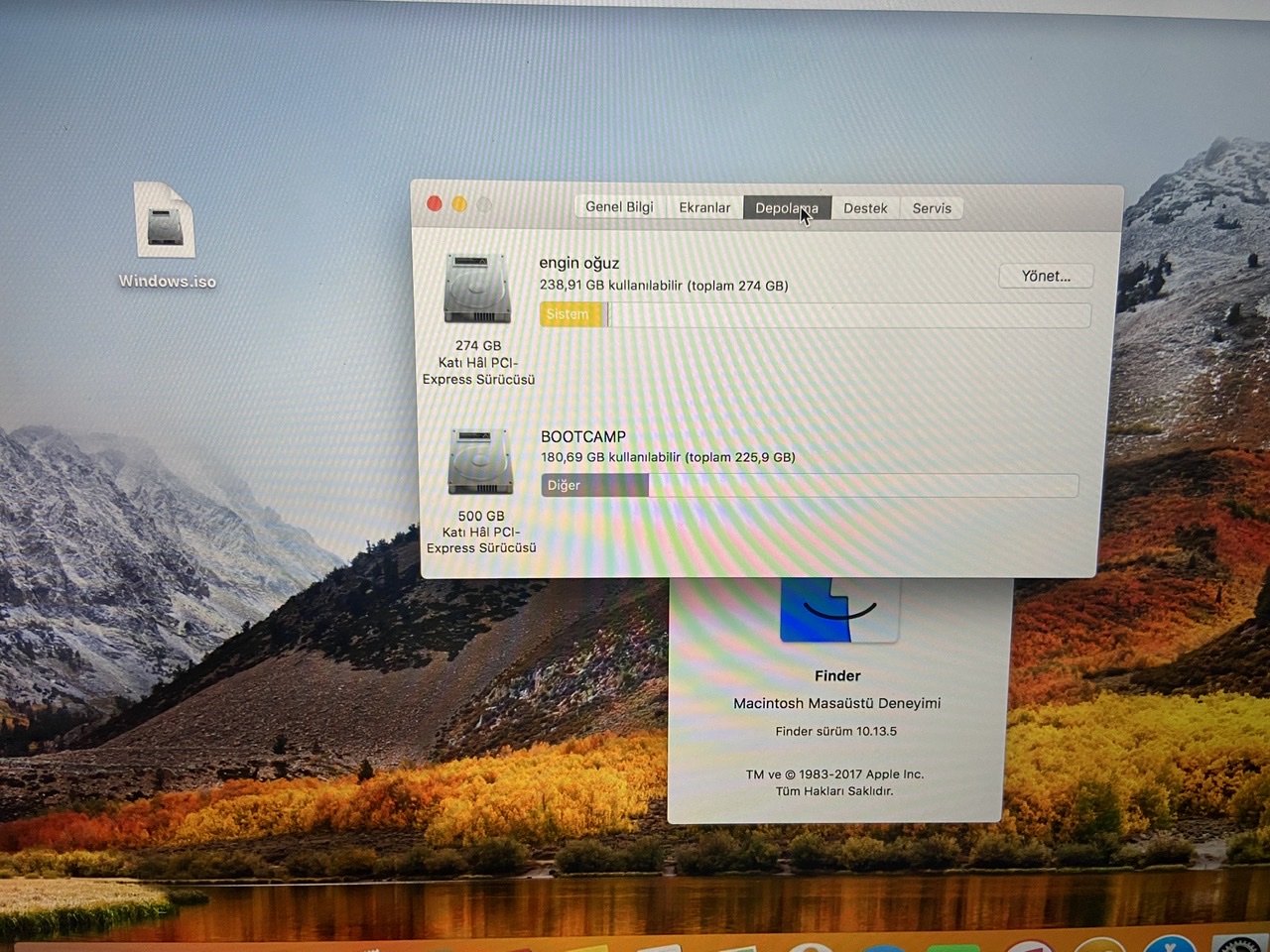This screenshot has width=1270, height=952.
Task: Click the yellow Sistem segment in the storage bar
Action: tap(571, 314)
